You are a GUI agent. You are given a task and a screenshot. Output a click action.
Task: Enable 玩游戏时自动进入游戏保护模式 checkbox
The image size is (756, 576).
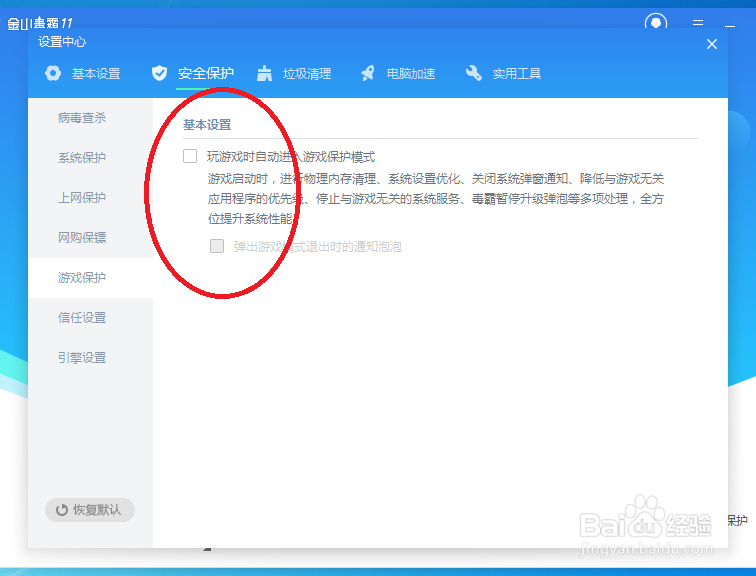[x=190, y=156]
